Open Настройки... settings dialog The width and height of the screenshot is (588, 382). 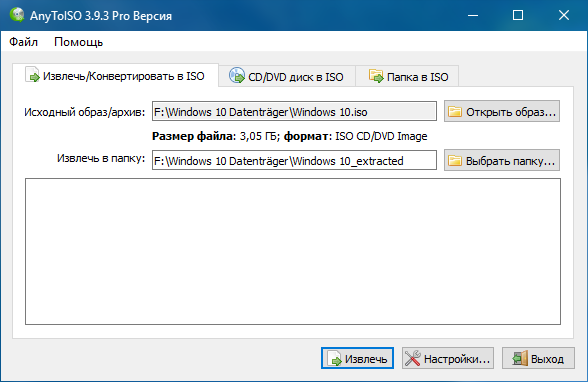pos(448,358)
